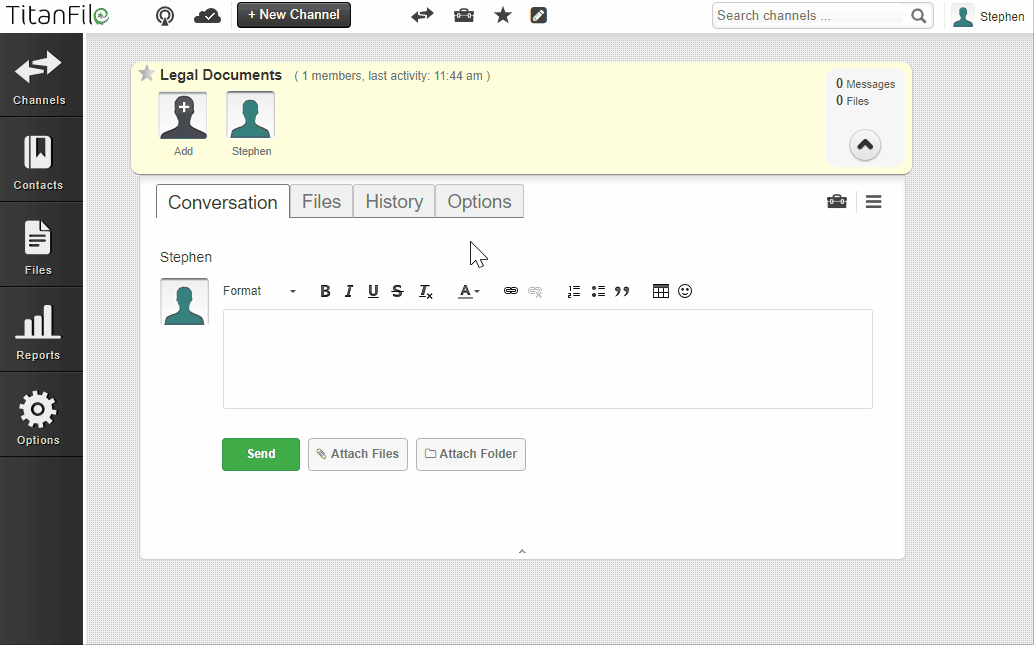
Task: Click the cloud sync icon near the logo
Action: point(207,15)
